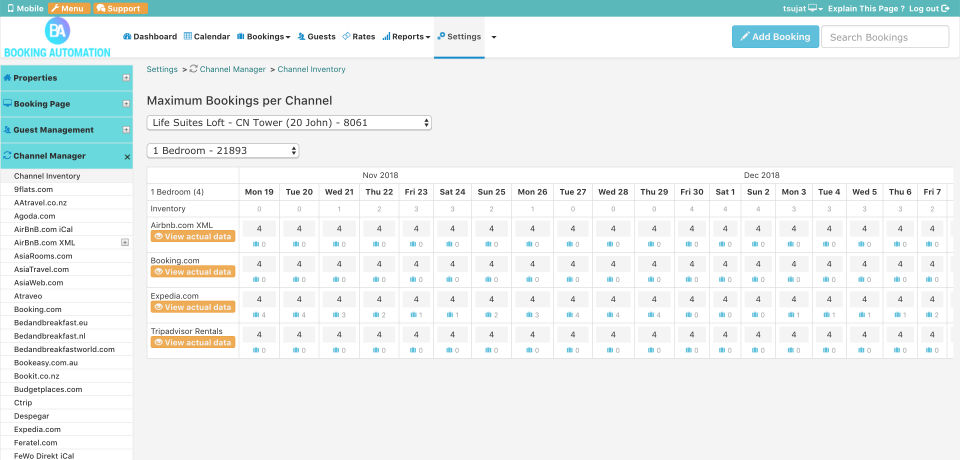Expand AirBnB.com XML sidebar submenu
Viewport: 960px width, 460px height.
click(x=125, y=242)
